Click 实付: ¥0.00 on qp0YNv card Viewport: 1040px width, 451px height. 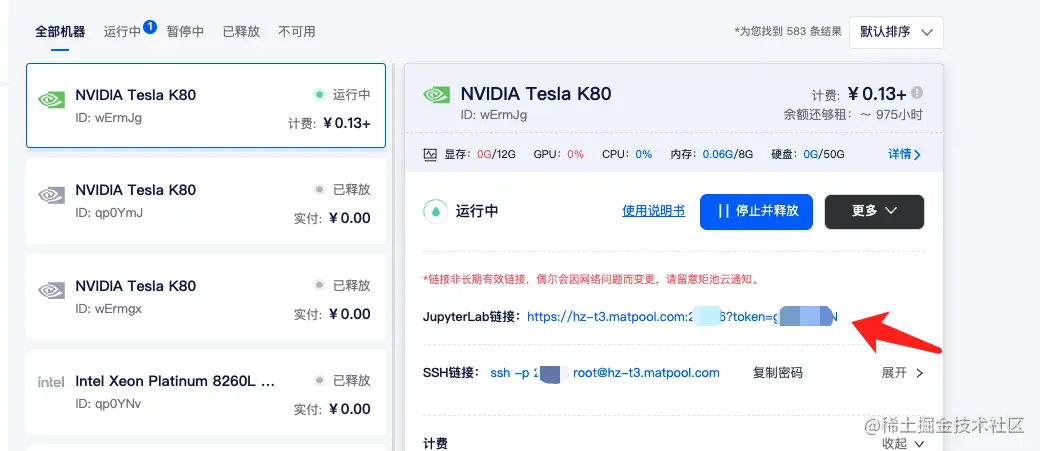[x=332, y=409]
